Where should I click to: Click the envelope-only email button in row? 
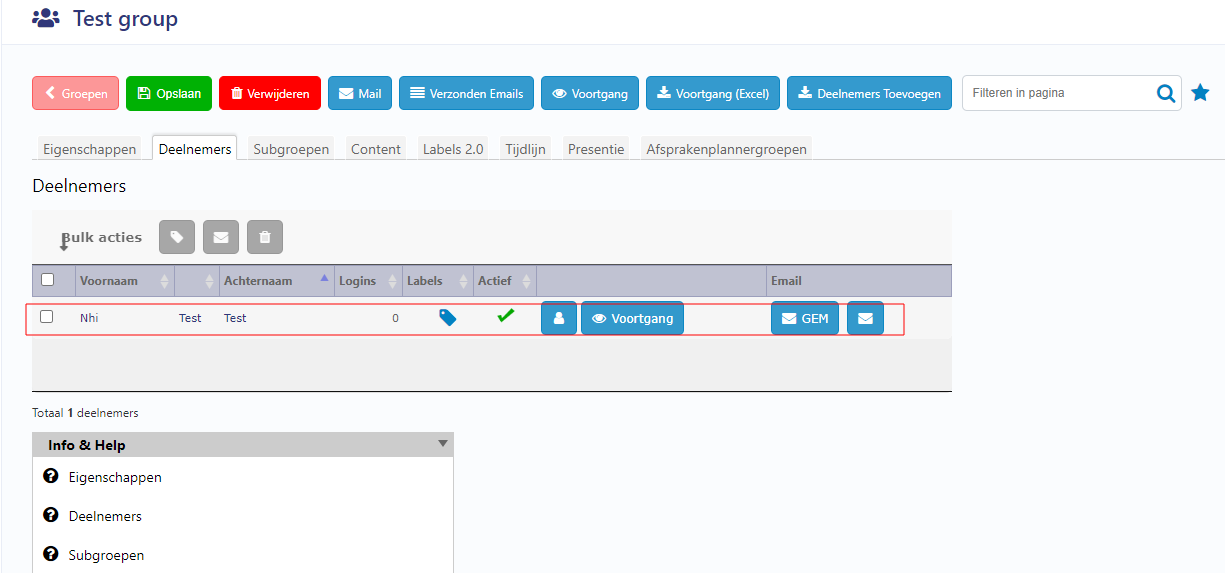point(865,319)
